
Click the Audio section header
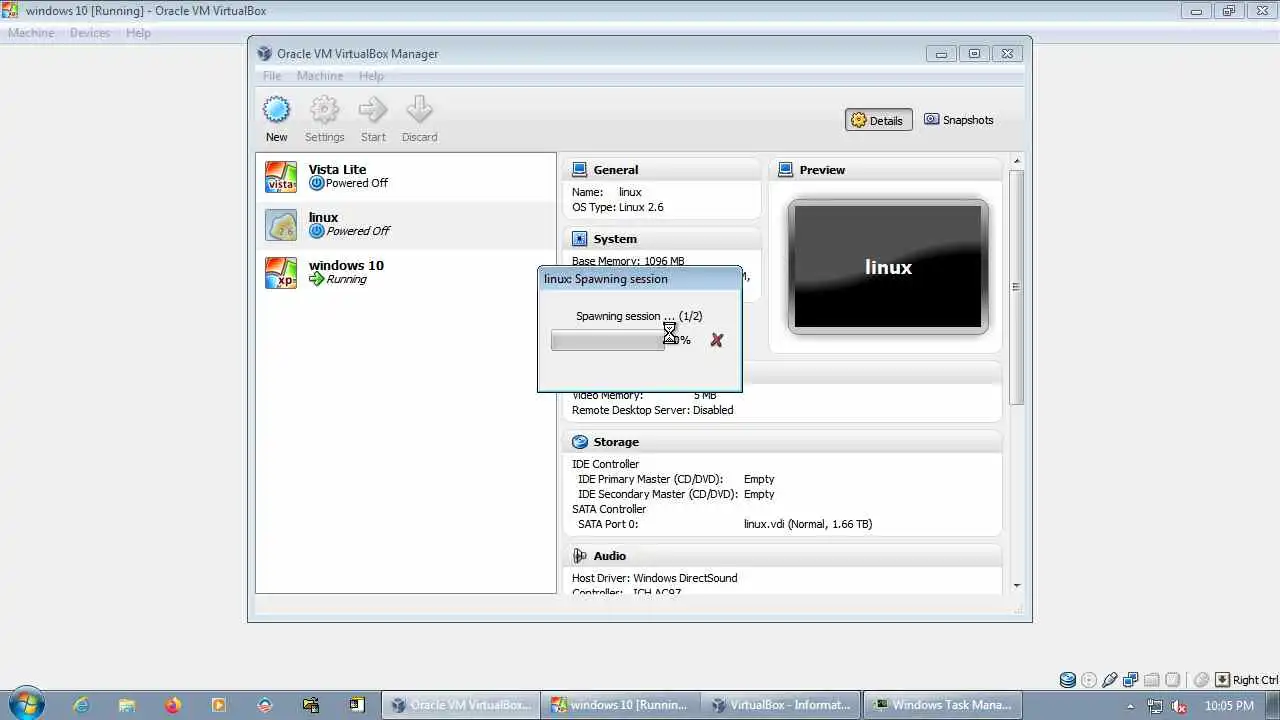coord(782,556)
